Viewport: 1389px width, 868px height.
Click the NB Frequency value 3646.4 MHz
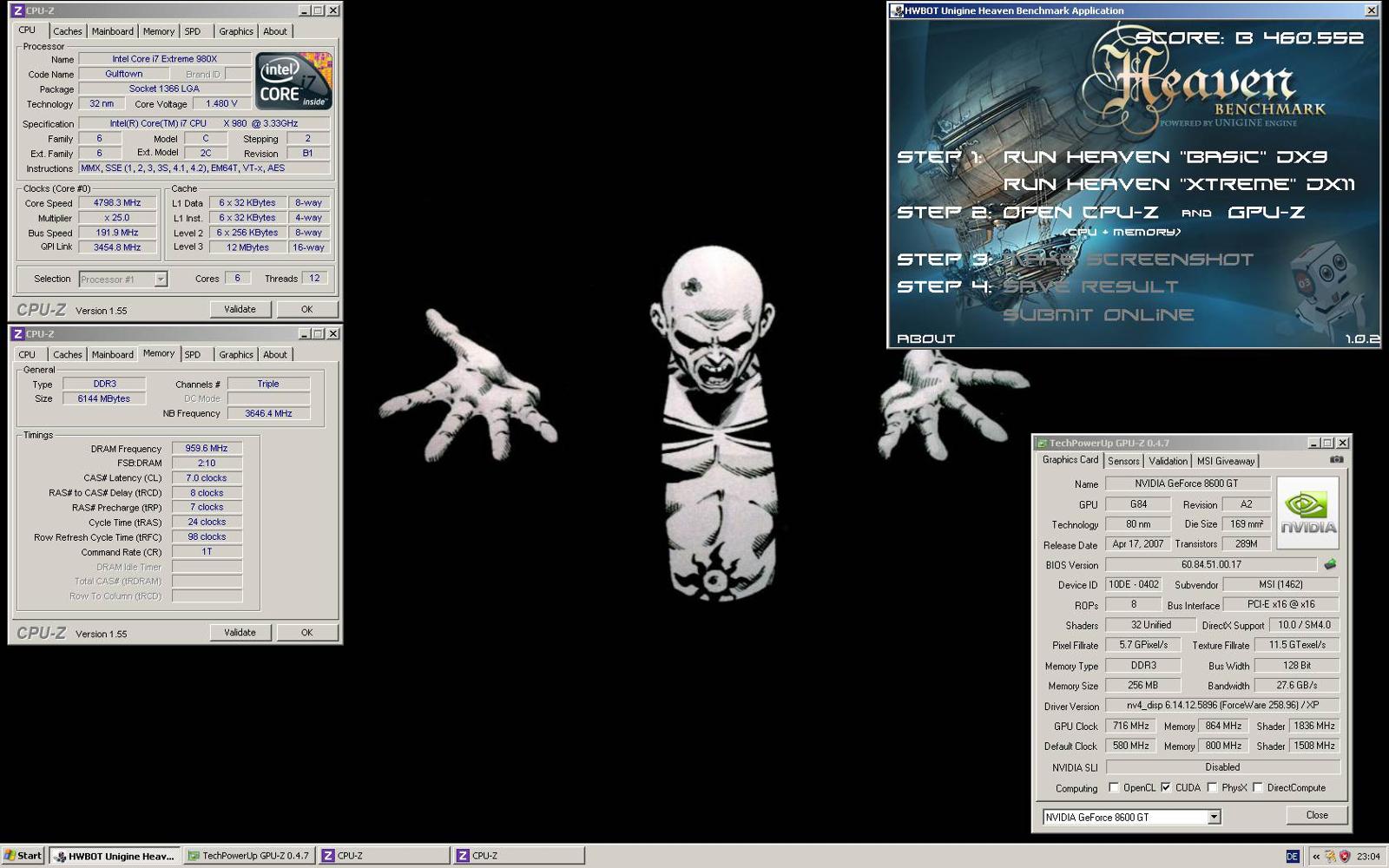point(268,413)
